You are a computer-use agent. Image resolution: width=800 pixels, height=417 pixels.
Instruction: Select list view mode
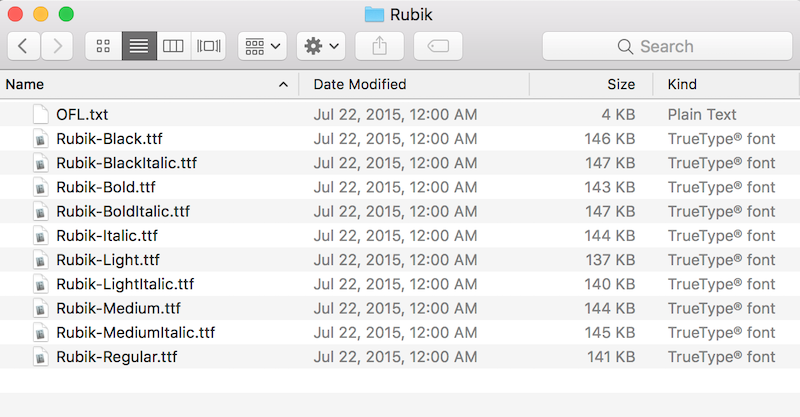click(x=139, y=46)
